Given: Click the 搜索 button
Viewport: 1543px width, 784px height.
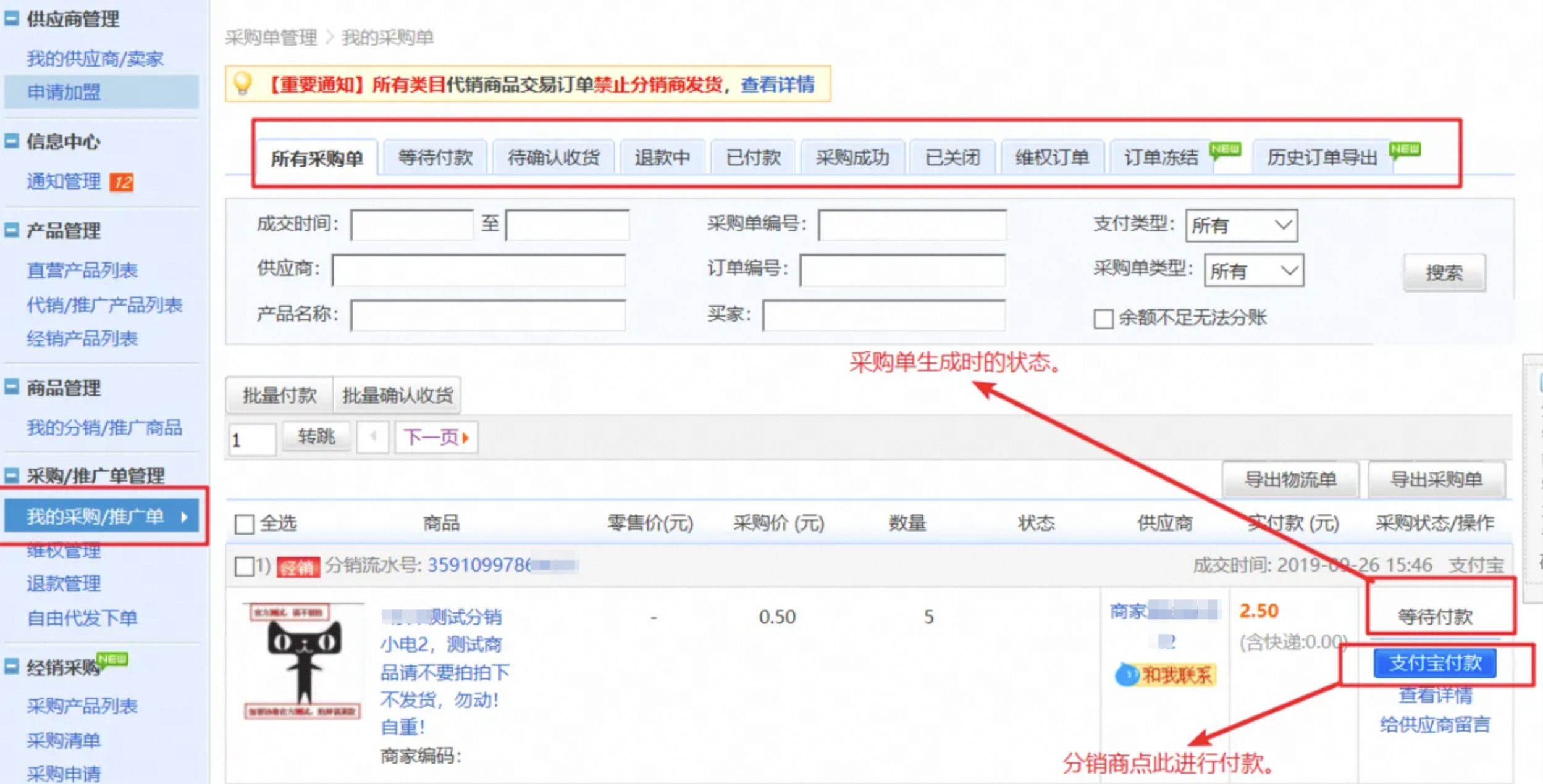Looking at the screenshot, I should coord(1444,272).
